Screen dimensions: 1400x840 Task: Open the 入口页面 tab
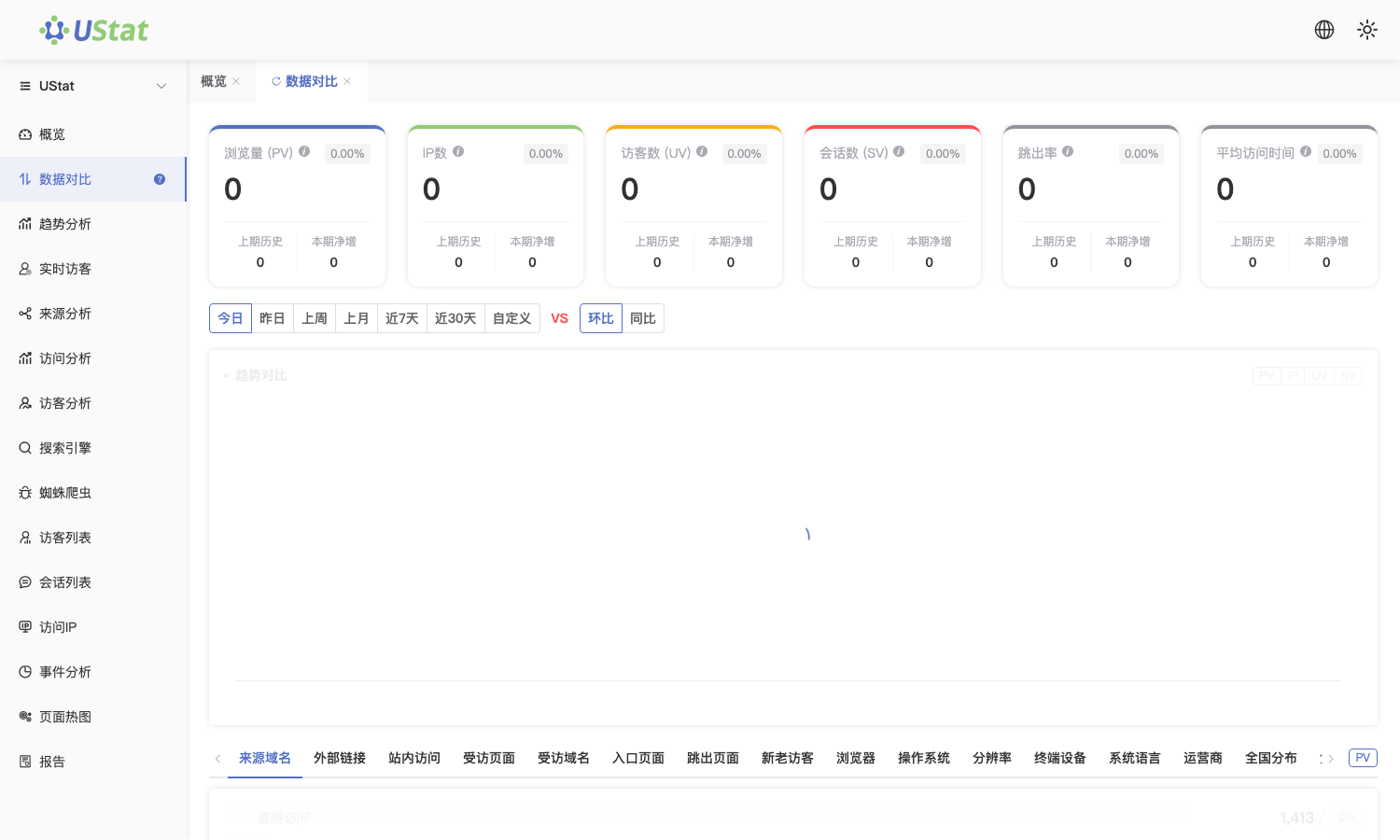(638, 758)
